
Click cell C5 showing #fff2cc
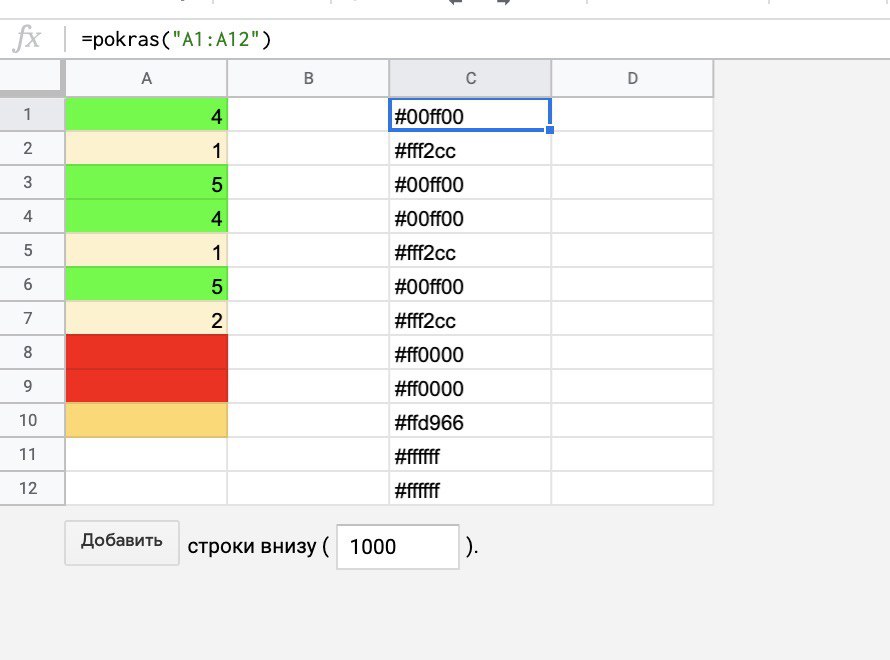click(x=470, y=251)
